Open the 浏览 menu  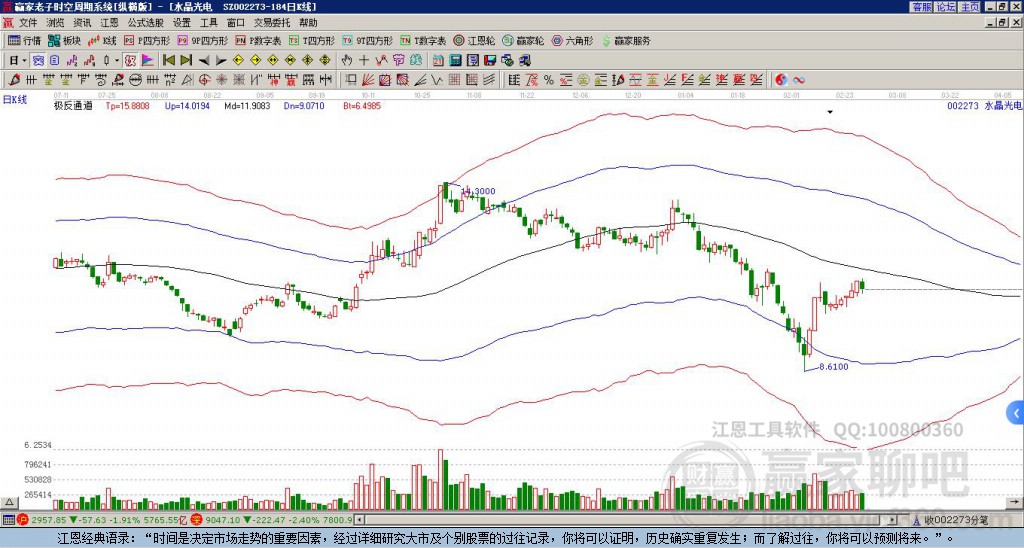pos(55,23)
